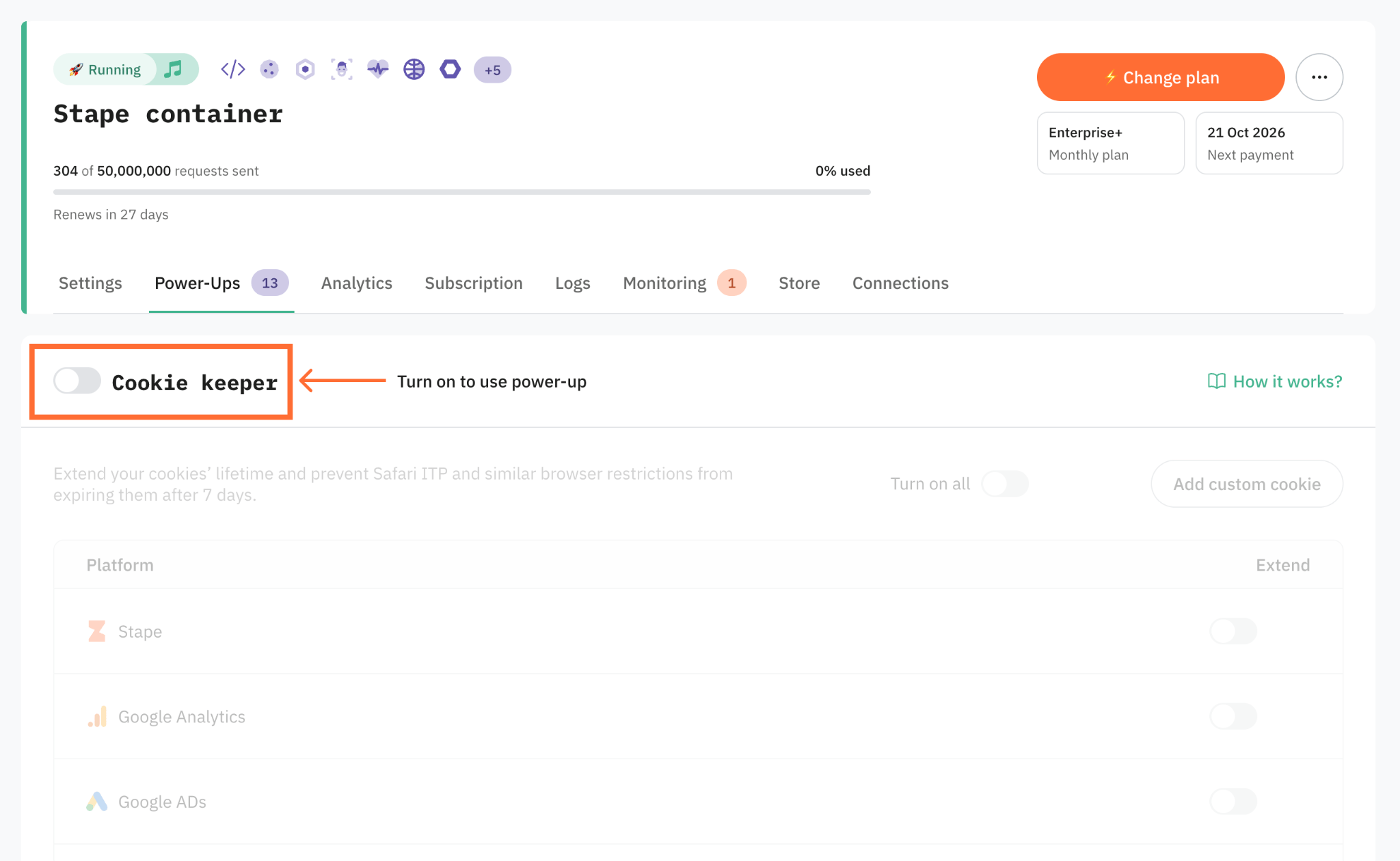
Task: Click the Running status rocket badge
Action: click(105, 70)
